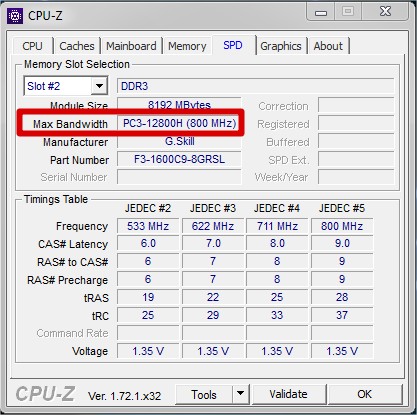The height and width of the screenshot is (415, 417).
Task: Click the Slot #2 combo box
Action: (x=66, y=86)
